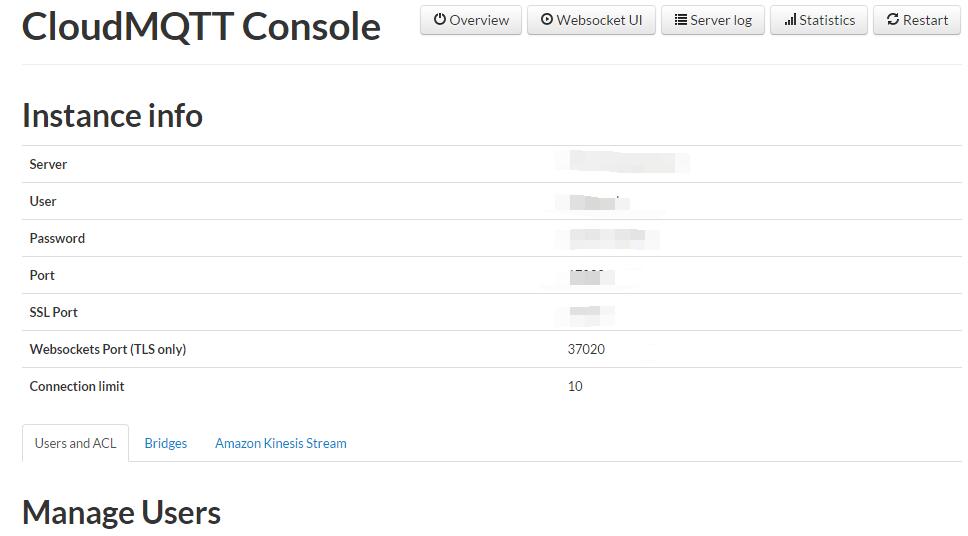Image resolution: width=968 pixels, height=536 pixels.
Task: Click the CloudMQTT Console title
Action: point(201,27)
